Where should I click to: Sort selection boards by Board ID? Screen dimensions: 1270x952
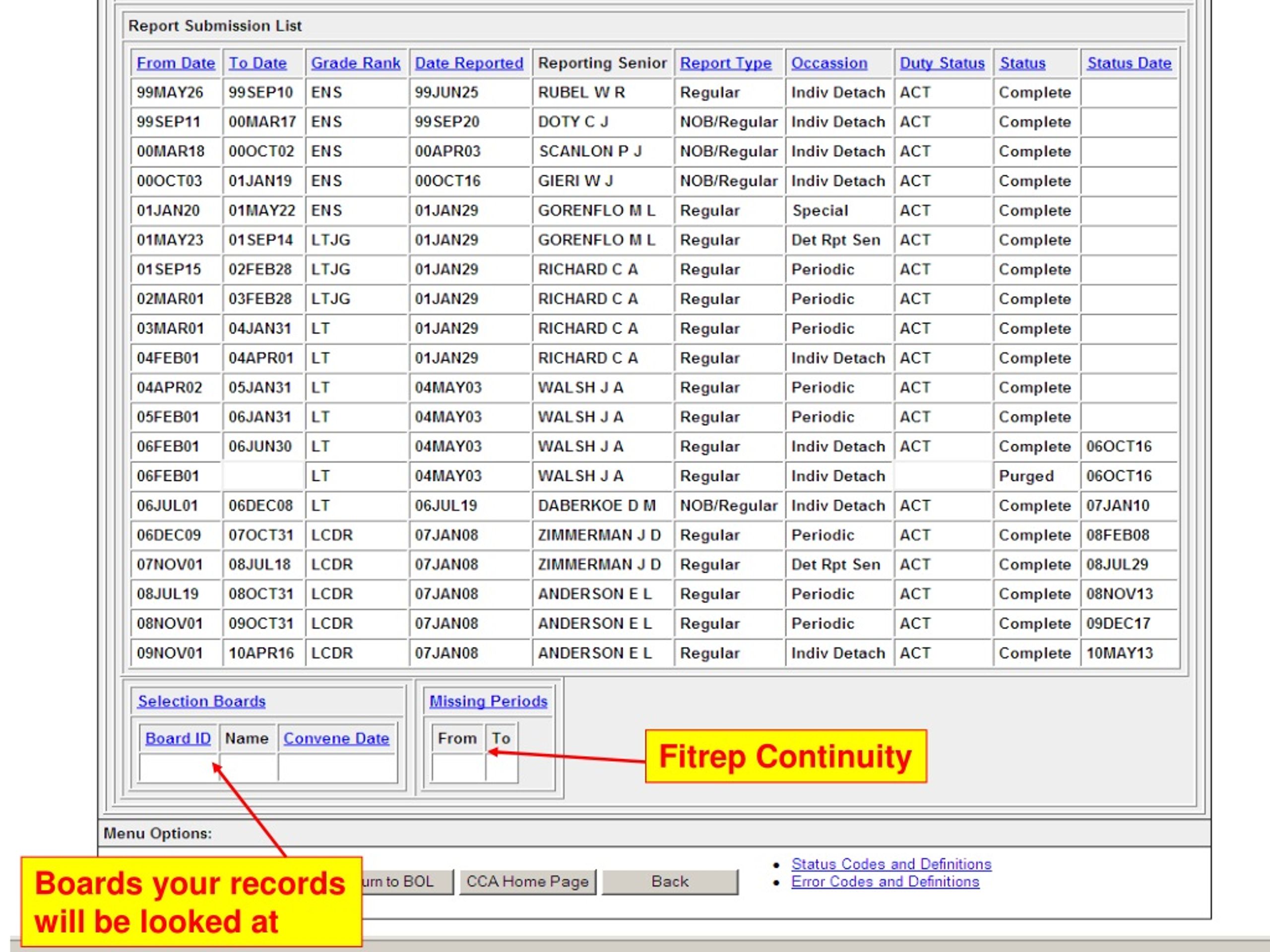178,738
